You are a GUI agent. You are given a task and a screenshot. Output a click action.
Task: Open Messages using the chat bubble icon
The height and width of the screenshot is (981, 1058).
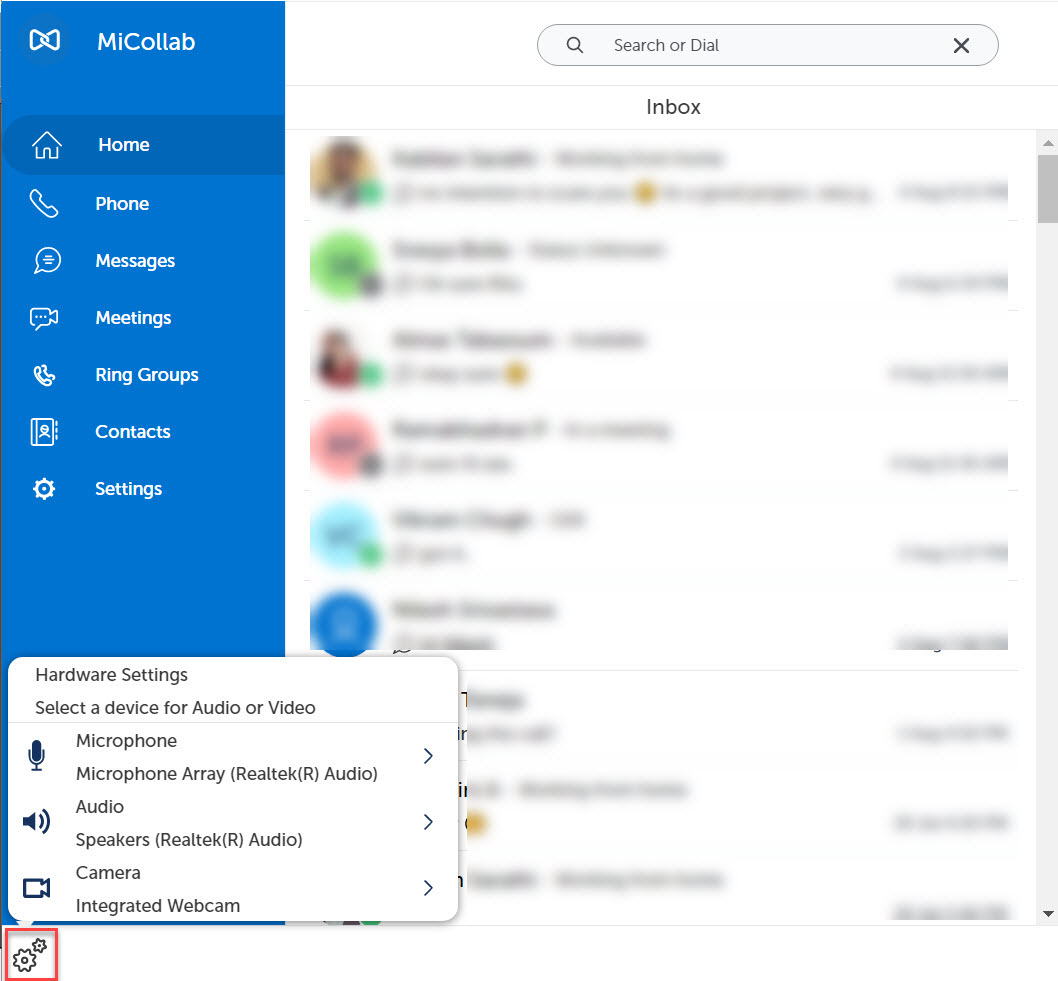pyautogui.click(x=46, y=261)
